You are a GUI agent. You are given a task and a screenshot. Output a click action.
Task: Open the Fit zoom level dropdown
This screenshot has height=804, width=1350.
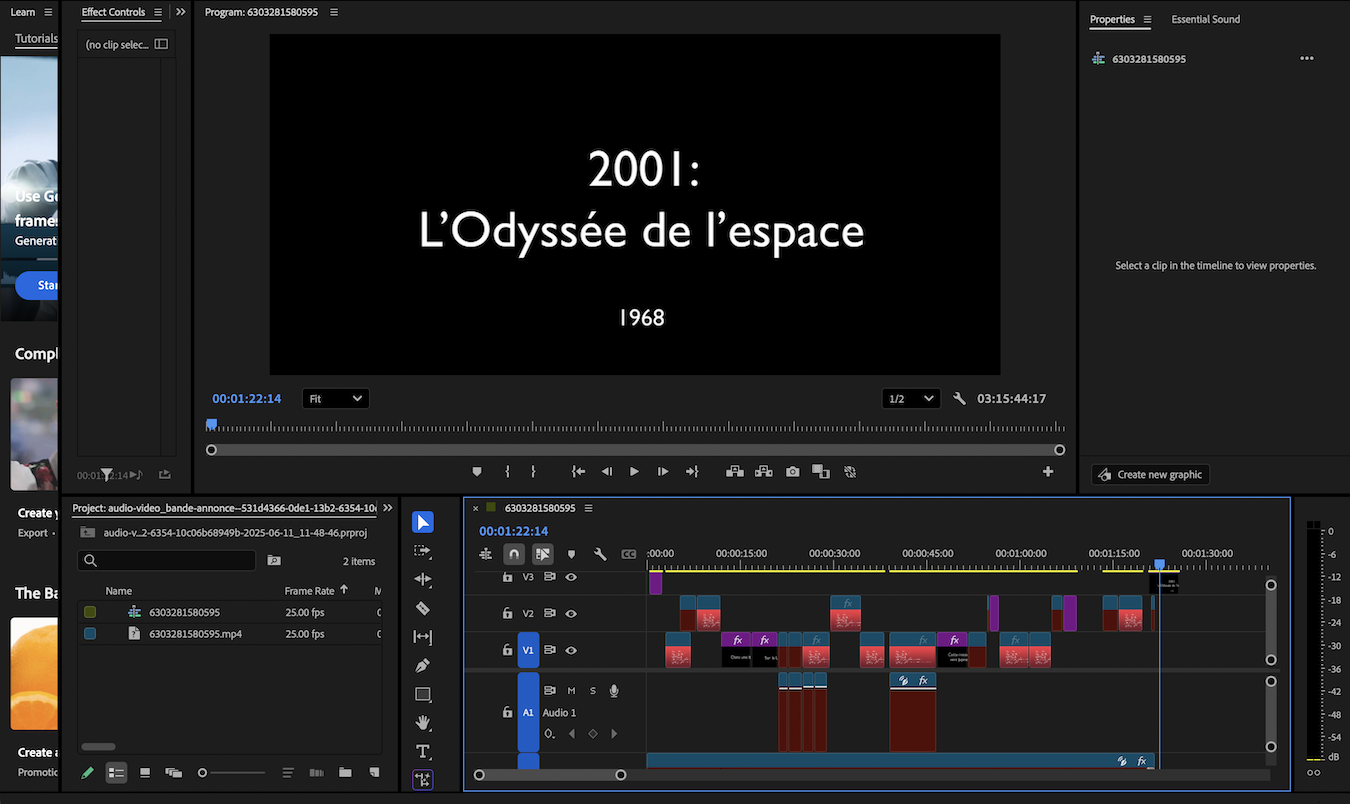(335, 398)
